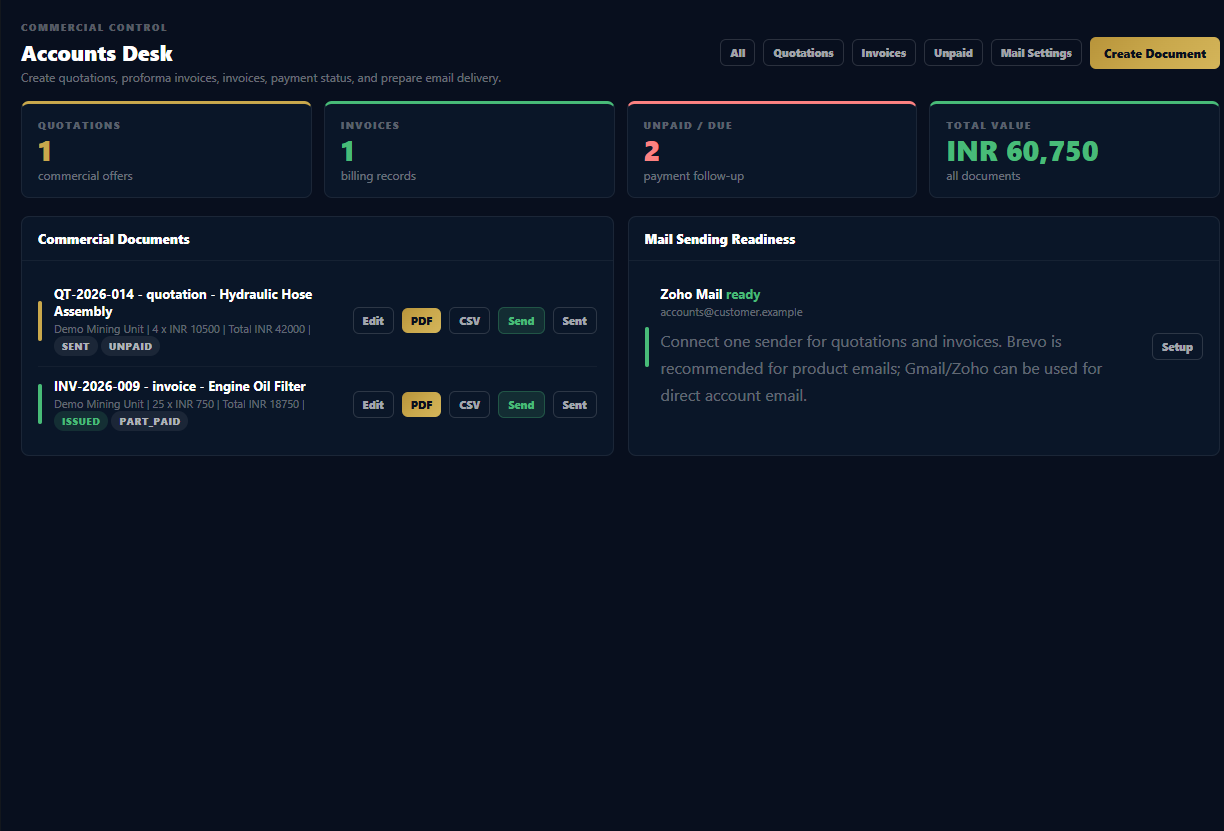This screenshot has height=831, width=1224.
Task: Click the UNPAID status badge
Action: point(130,346)
